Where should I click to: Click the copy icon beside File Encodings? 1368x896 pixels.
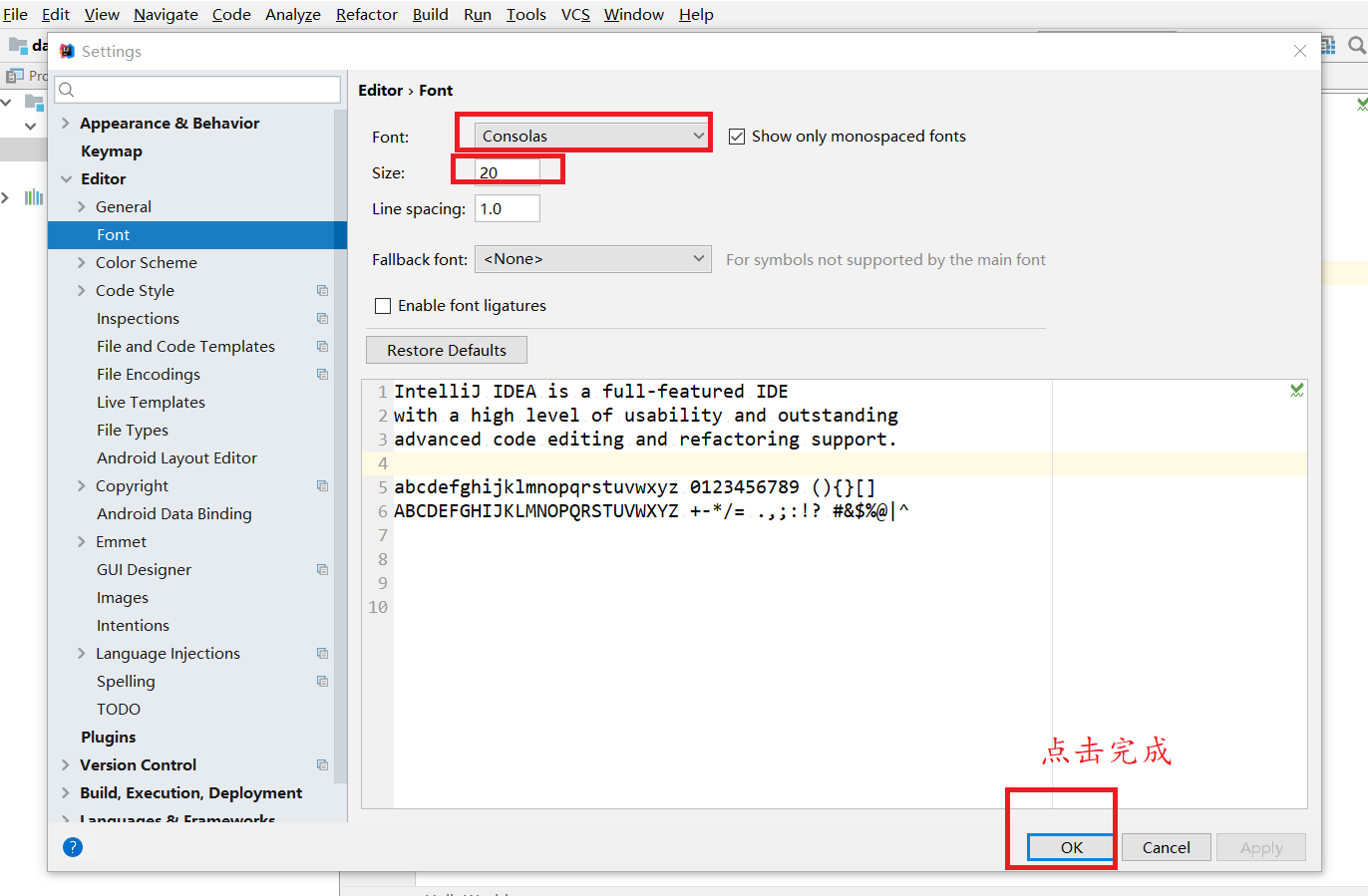click(322, 375)
